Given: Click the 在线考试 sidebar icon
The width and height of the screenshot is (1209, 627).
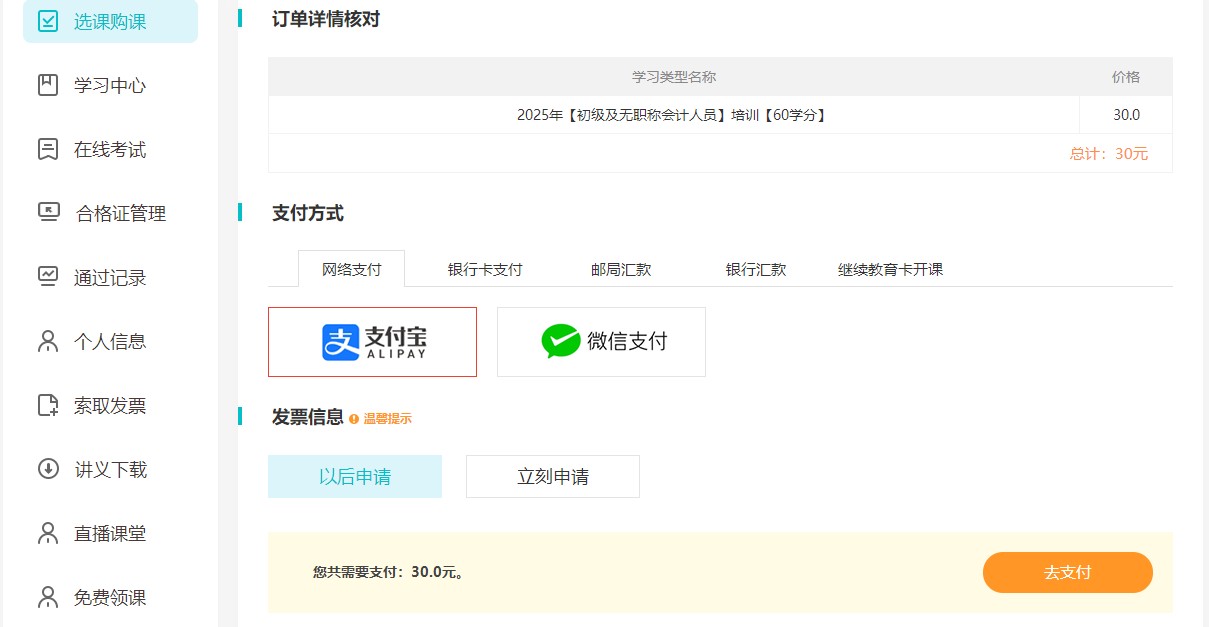Looking at the screenshot, I should point(48,149).
